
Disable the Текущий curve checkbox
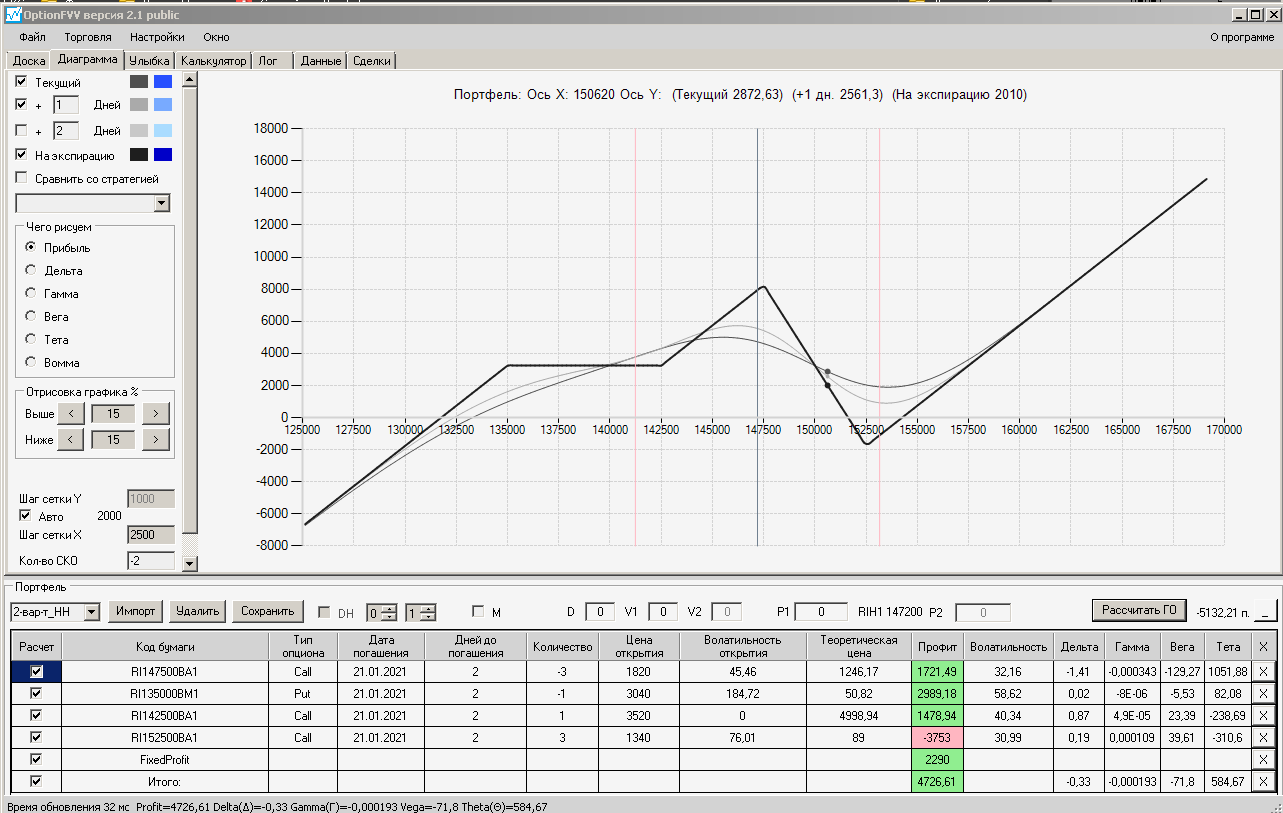22,82
